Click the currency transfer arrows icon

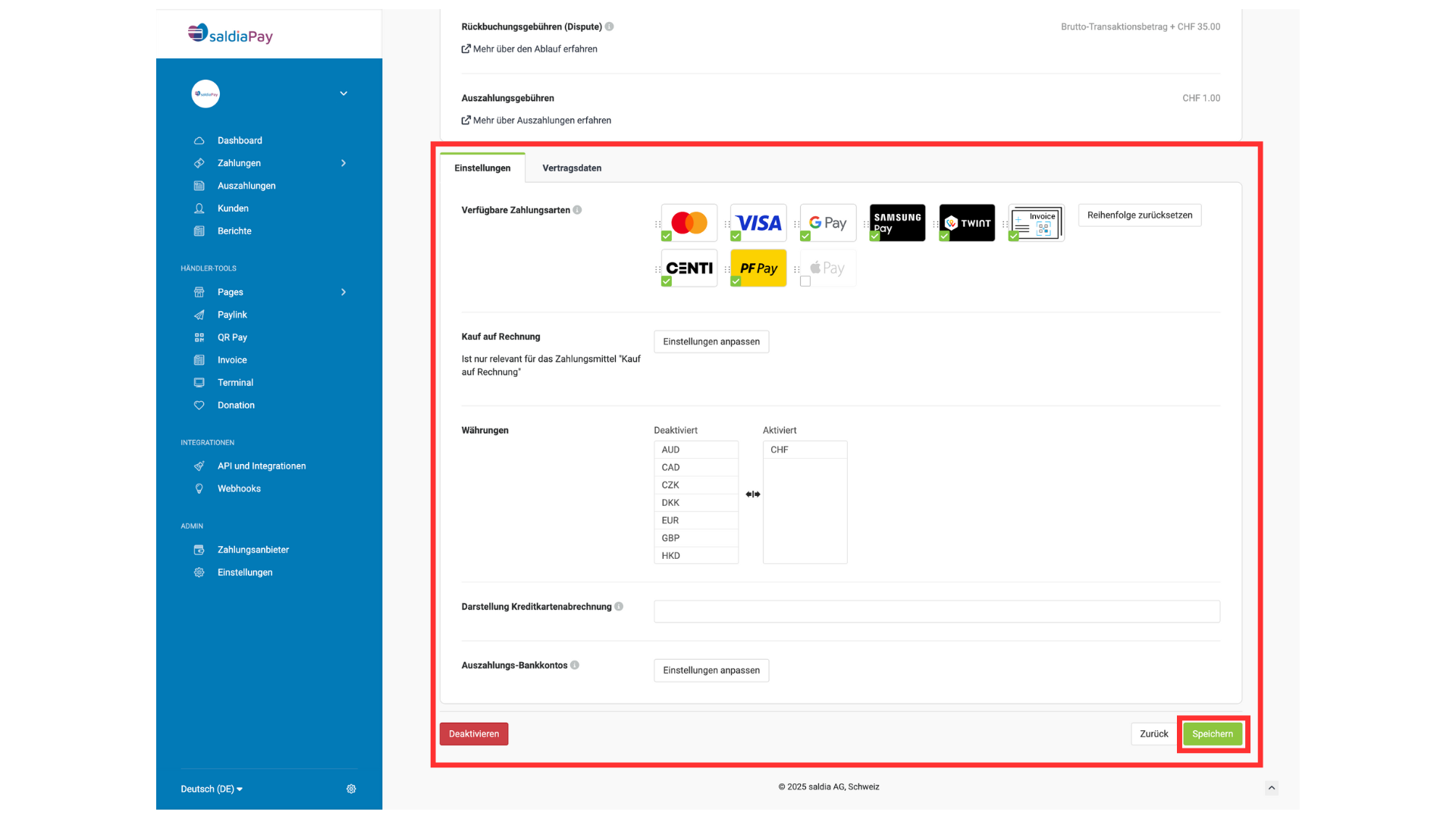pyautogui.click(x=752, y=494)
